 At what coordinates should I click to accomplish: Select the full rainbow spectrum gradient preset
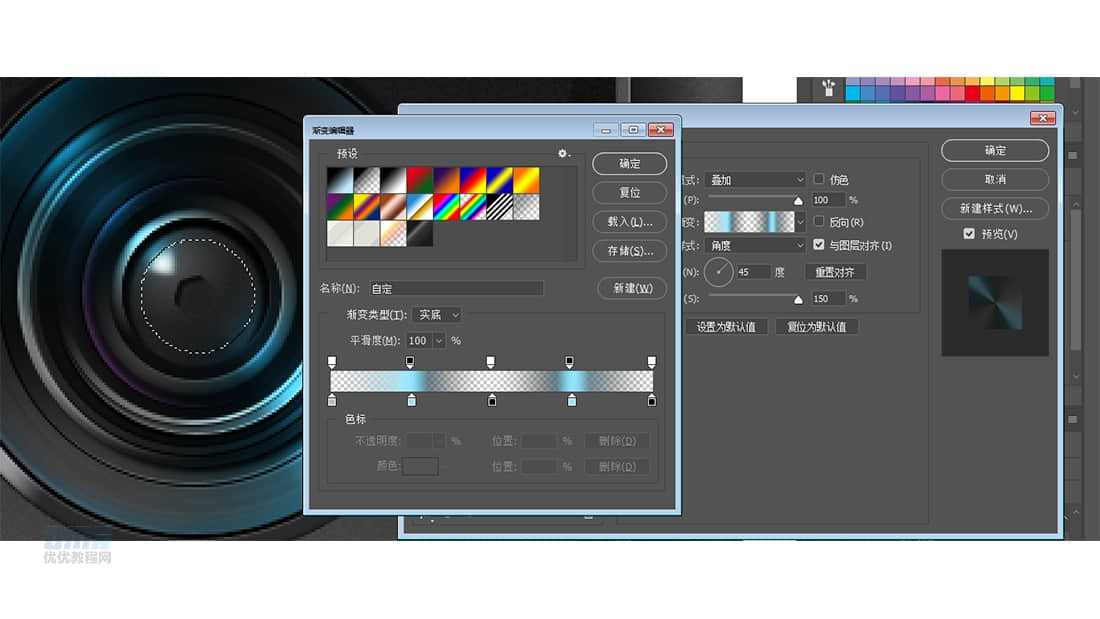[446, 207]
